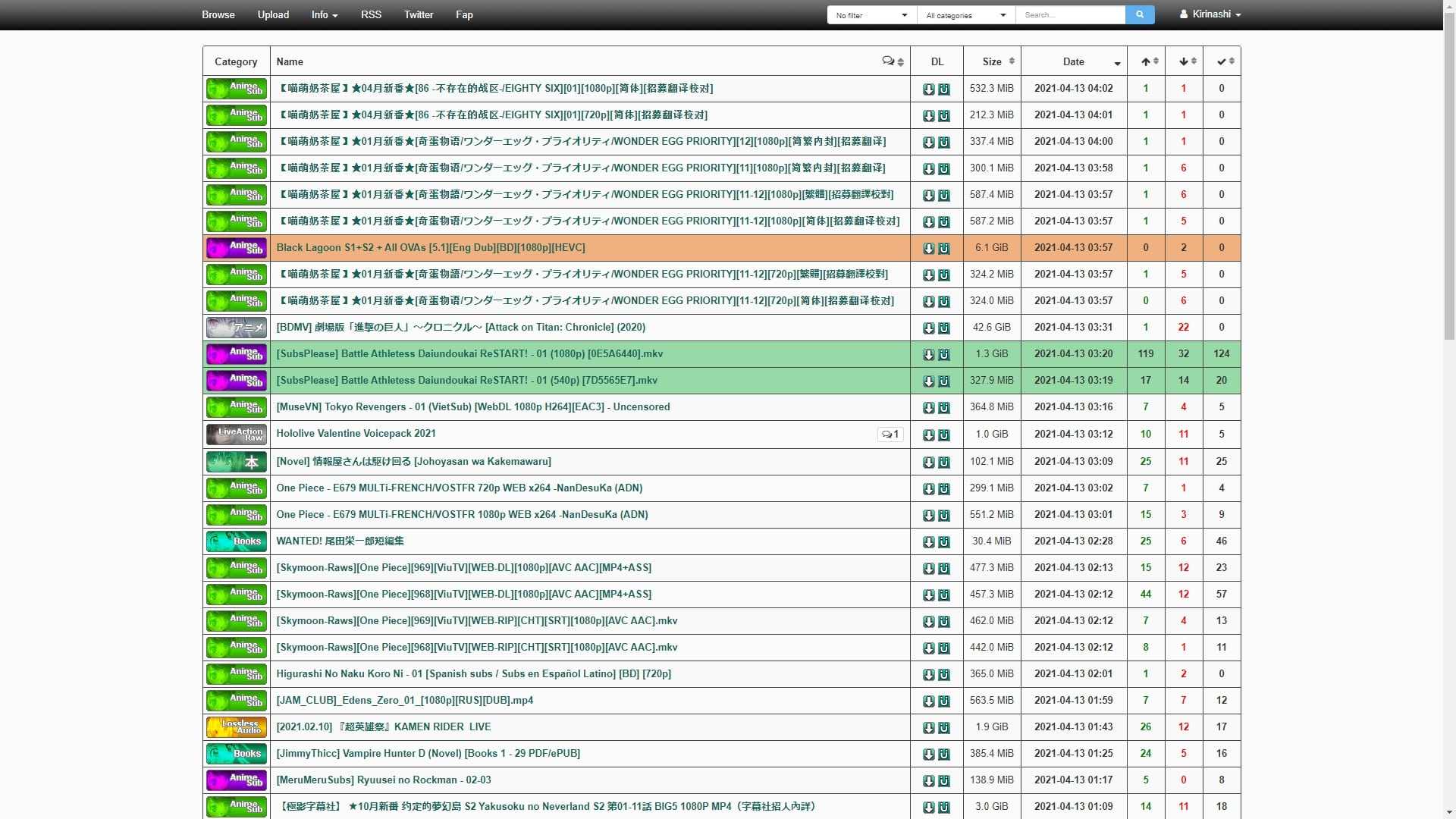Download torrent file for Black Lagoon S1+S2

(928, 249)
